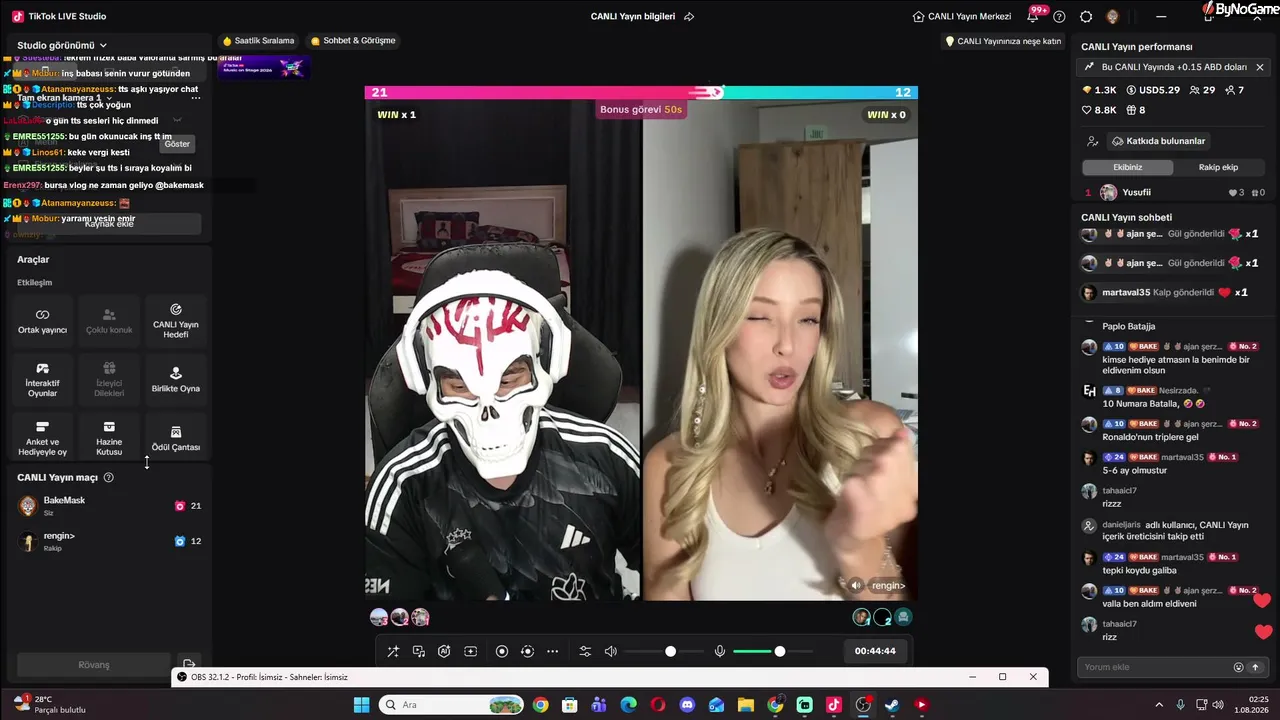Open İnteraktif Oyunlar
This screenshot has height=720, width=1280.
pyautogui.click(x=42, y=380)
